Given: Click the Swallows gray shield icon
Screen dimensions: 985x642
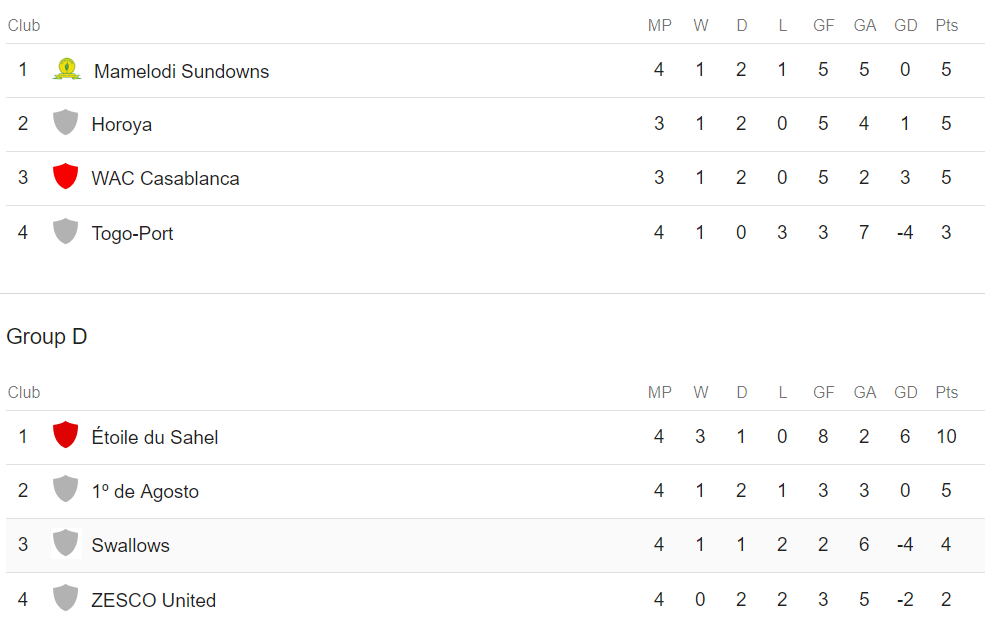Looking at the screenshot, I should tap(65, 544).
